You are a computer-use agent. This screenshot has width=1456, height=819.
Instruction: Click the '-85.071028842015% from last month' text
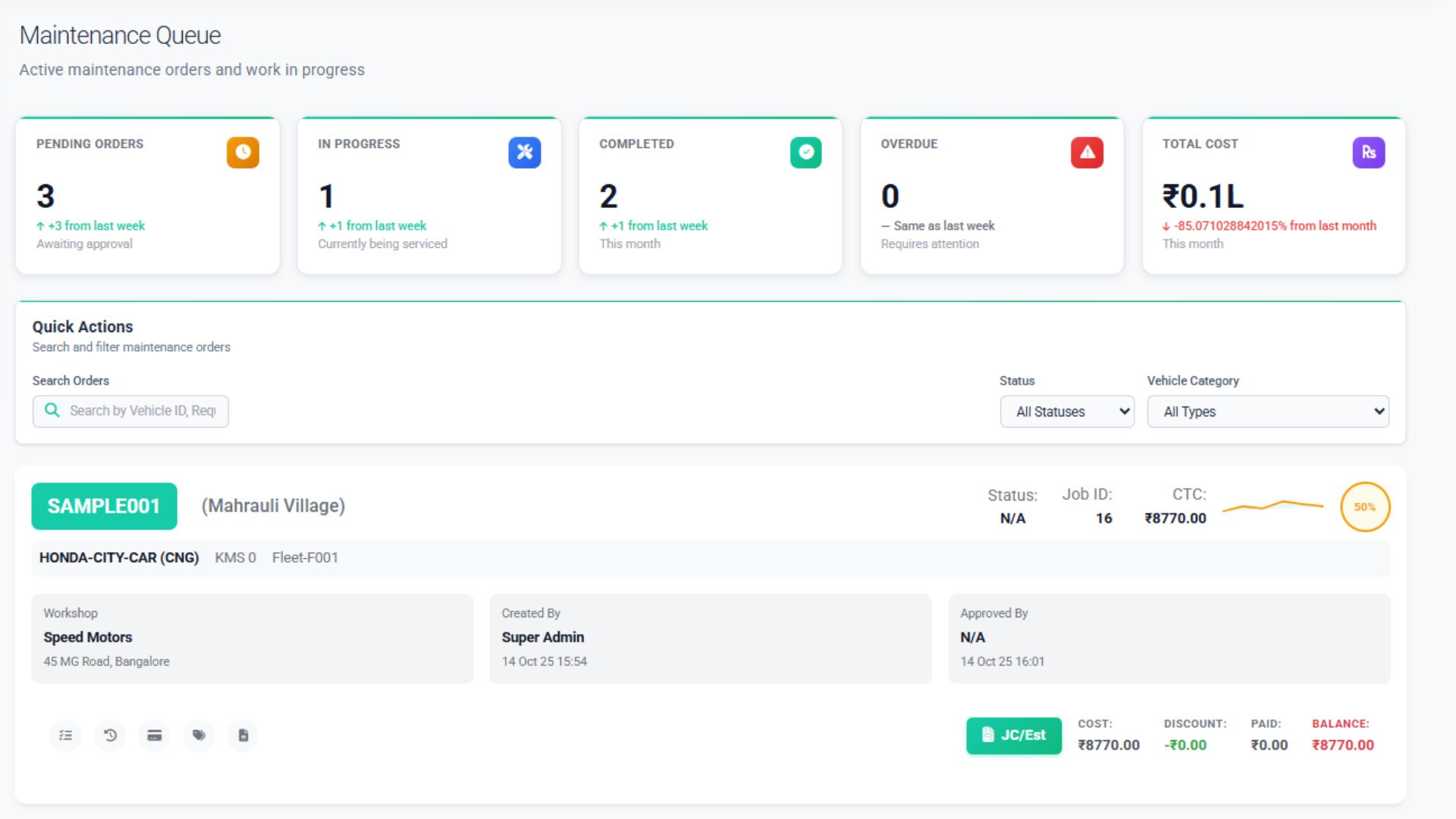(1275, 226)
